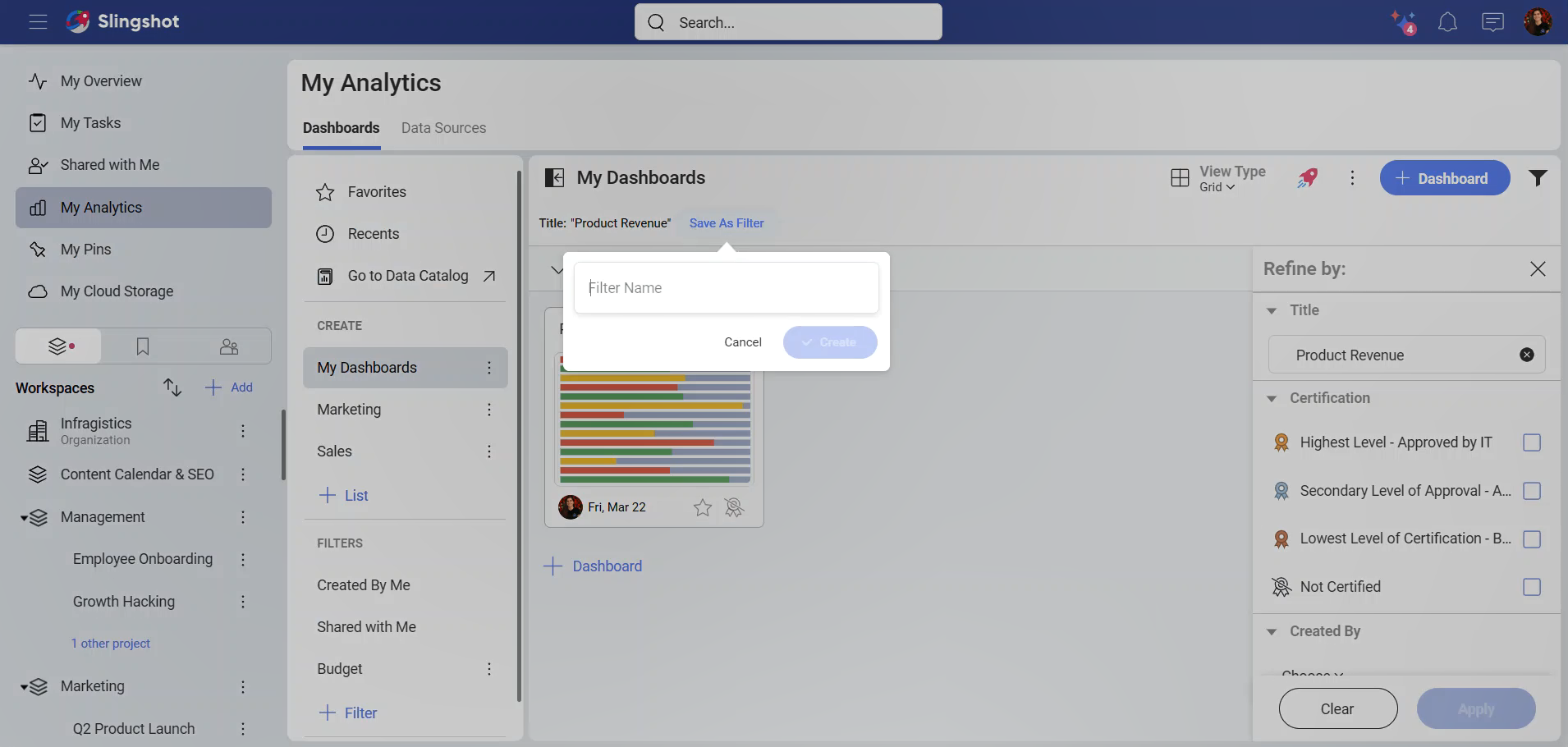Image resolution: width=1568 pixels, height=747 pixels.
Task: Collapse the Certification section
Action: [x=1272, y=398]
